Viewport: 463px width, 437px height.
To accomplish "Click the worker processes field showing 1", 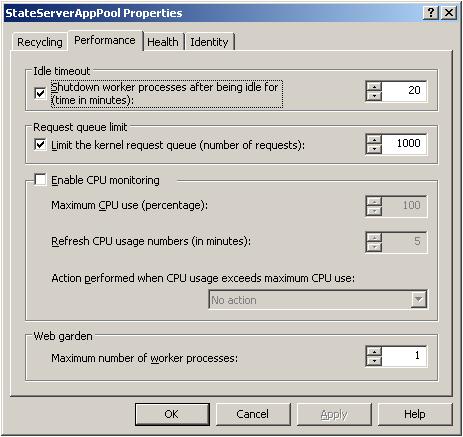I will [404, 356].
